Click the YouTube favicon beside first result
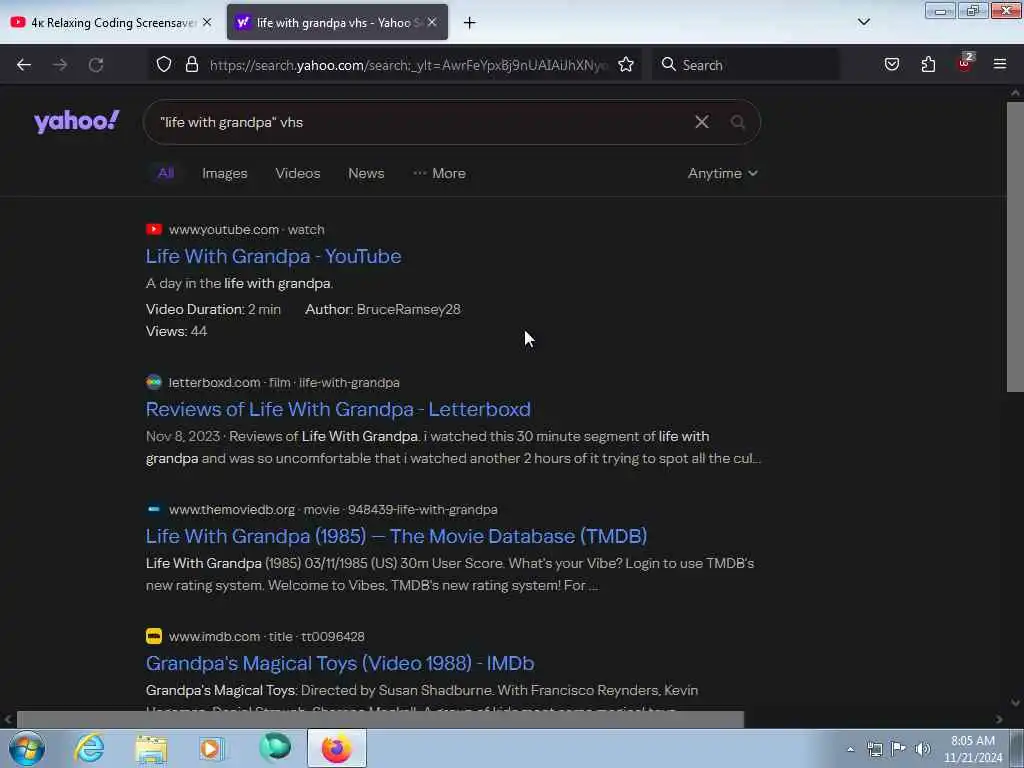Image resolution: width=1024 pixels, height=768 pixels. [x=154, y=229]
